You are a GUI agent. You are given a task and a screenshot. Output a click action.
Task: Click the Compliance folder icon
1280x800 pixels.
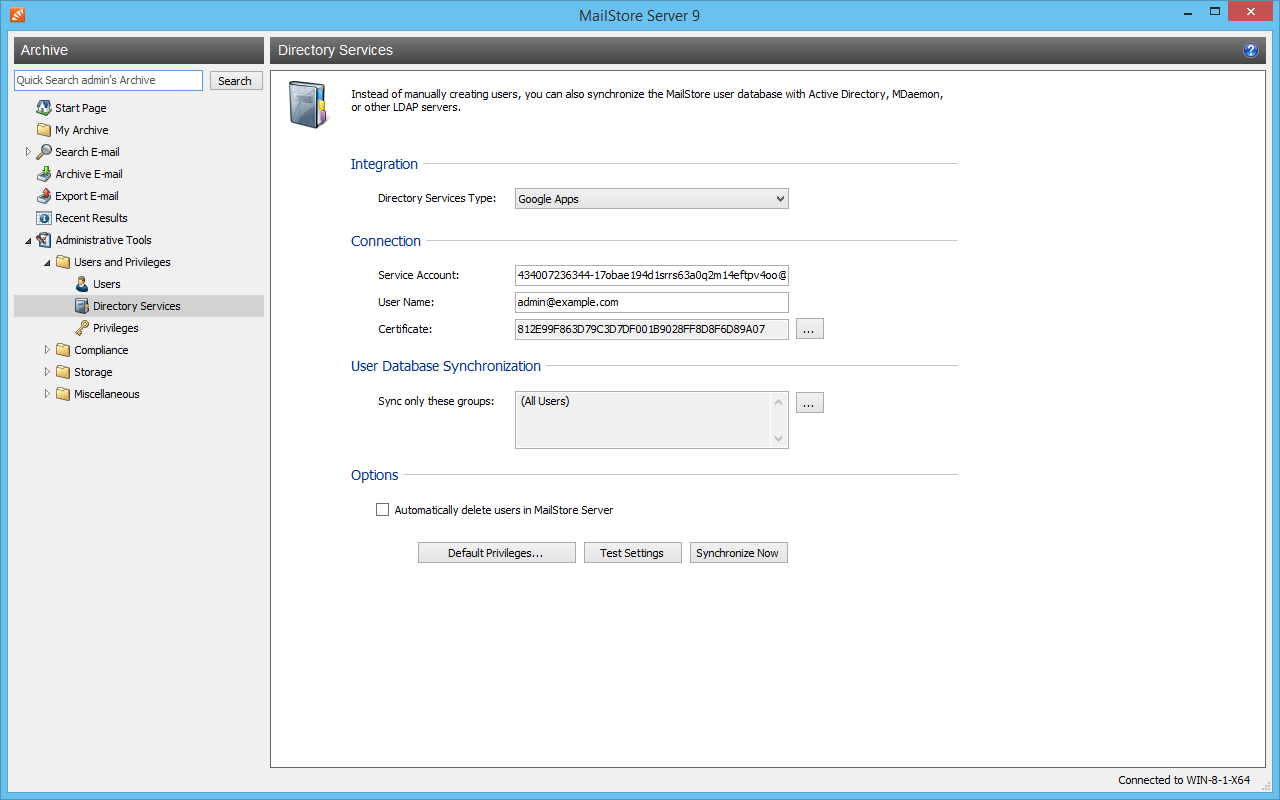point(63,350)
